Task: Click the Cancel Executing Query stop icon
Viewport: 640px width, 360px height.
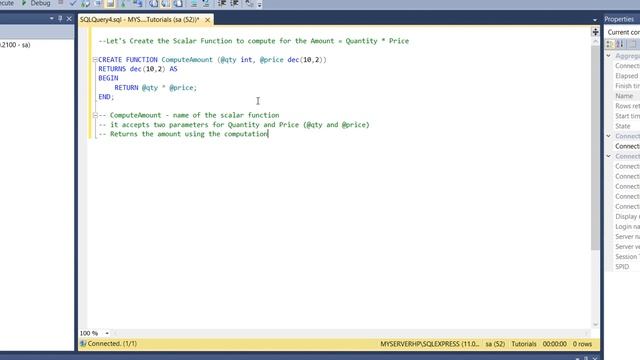Action: pyautogui.click(x=60, y=3)
